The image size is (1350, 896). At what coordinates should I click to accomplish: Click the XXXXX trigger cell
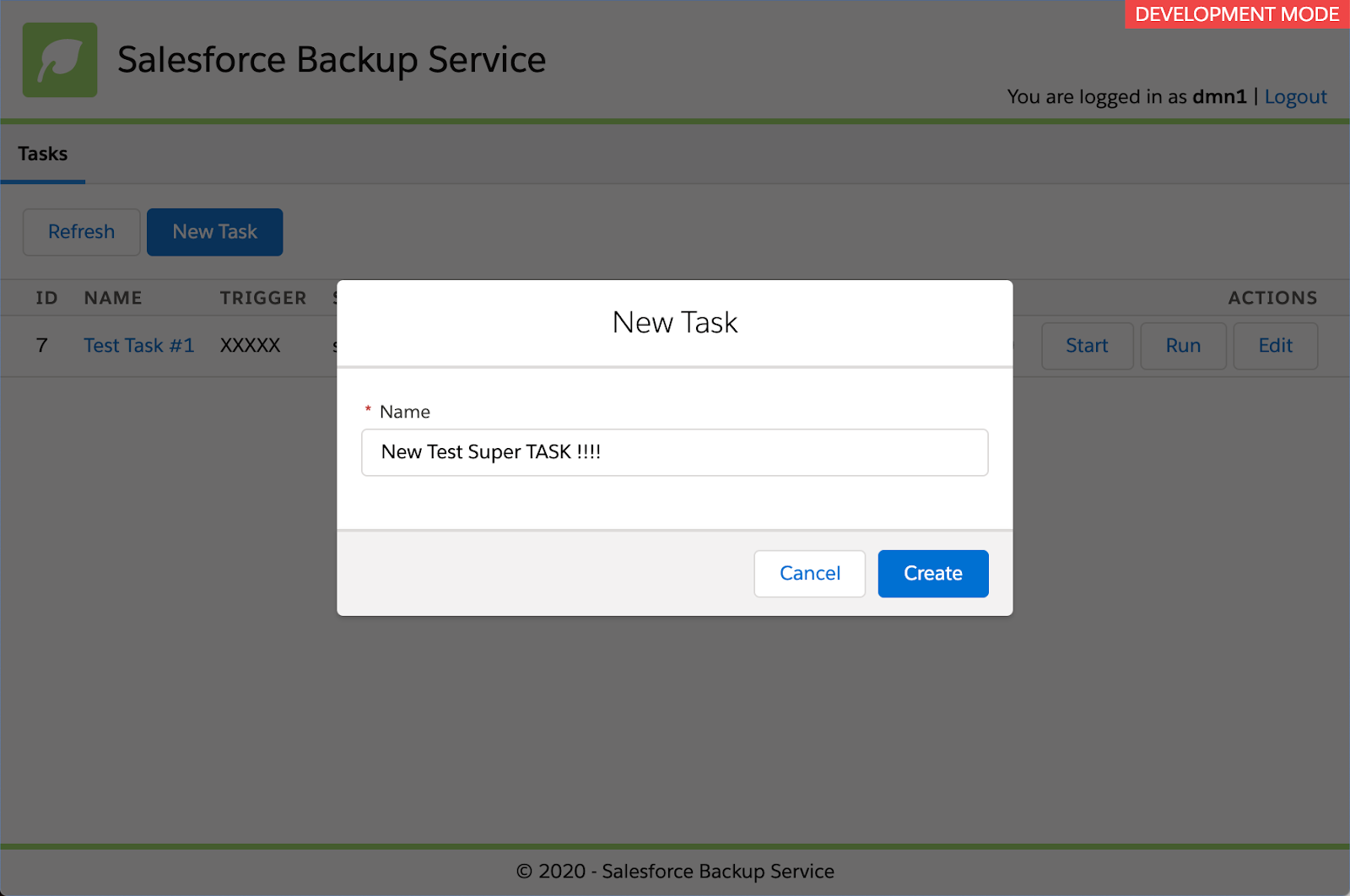pos(250,346)
